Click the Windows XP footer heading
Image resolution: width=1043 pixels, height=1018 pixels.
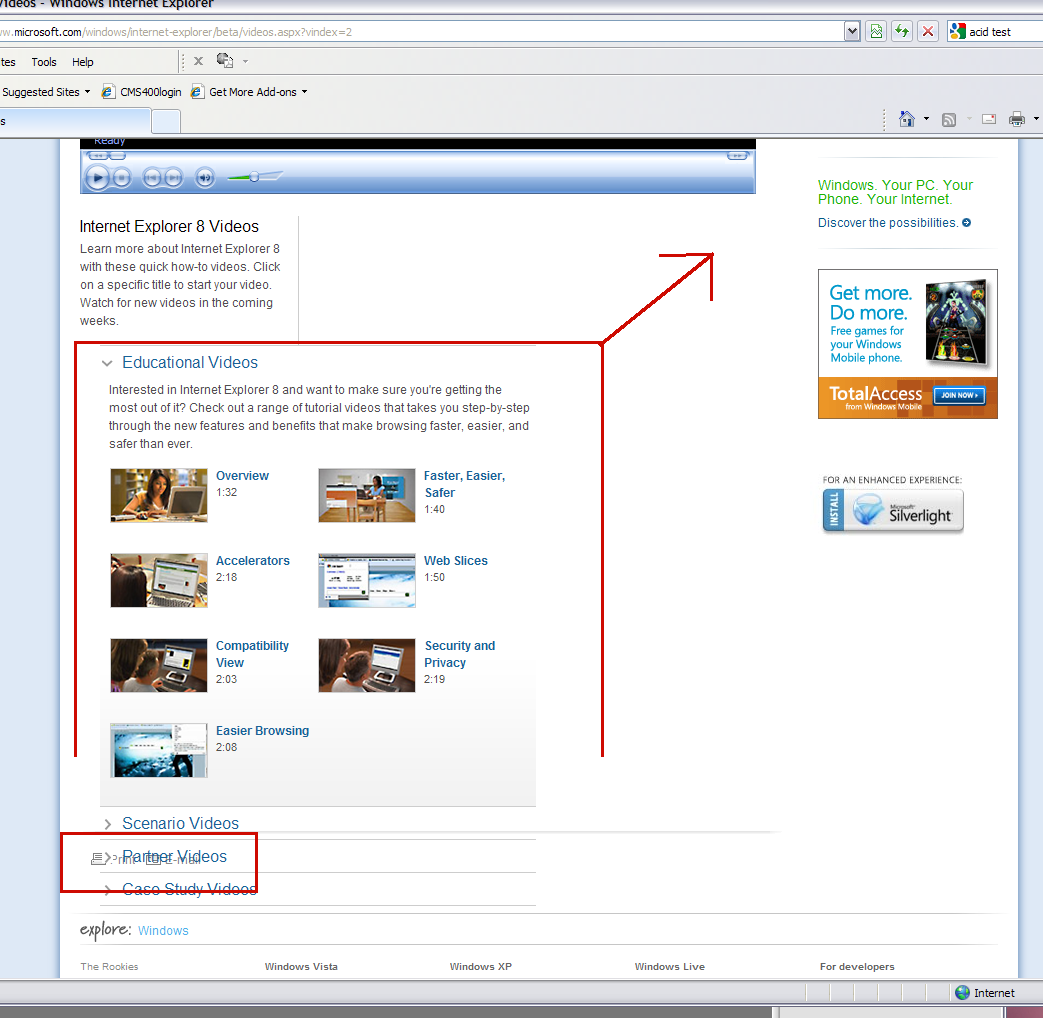pyautogui.click(x=480, y=967)
